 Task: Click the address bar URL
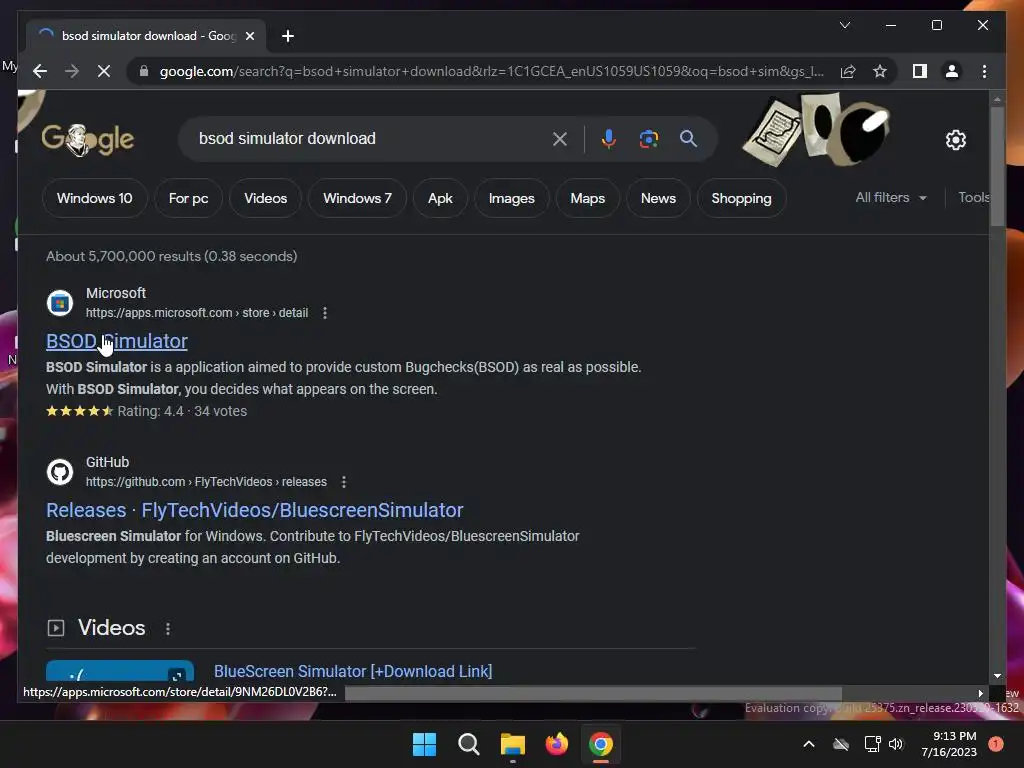point(491,71)
